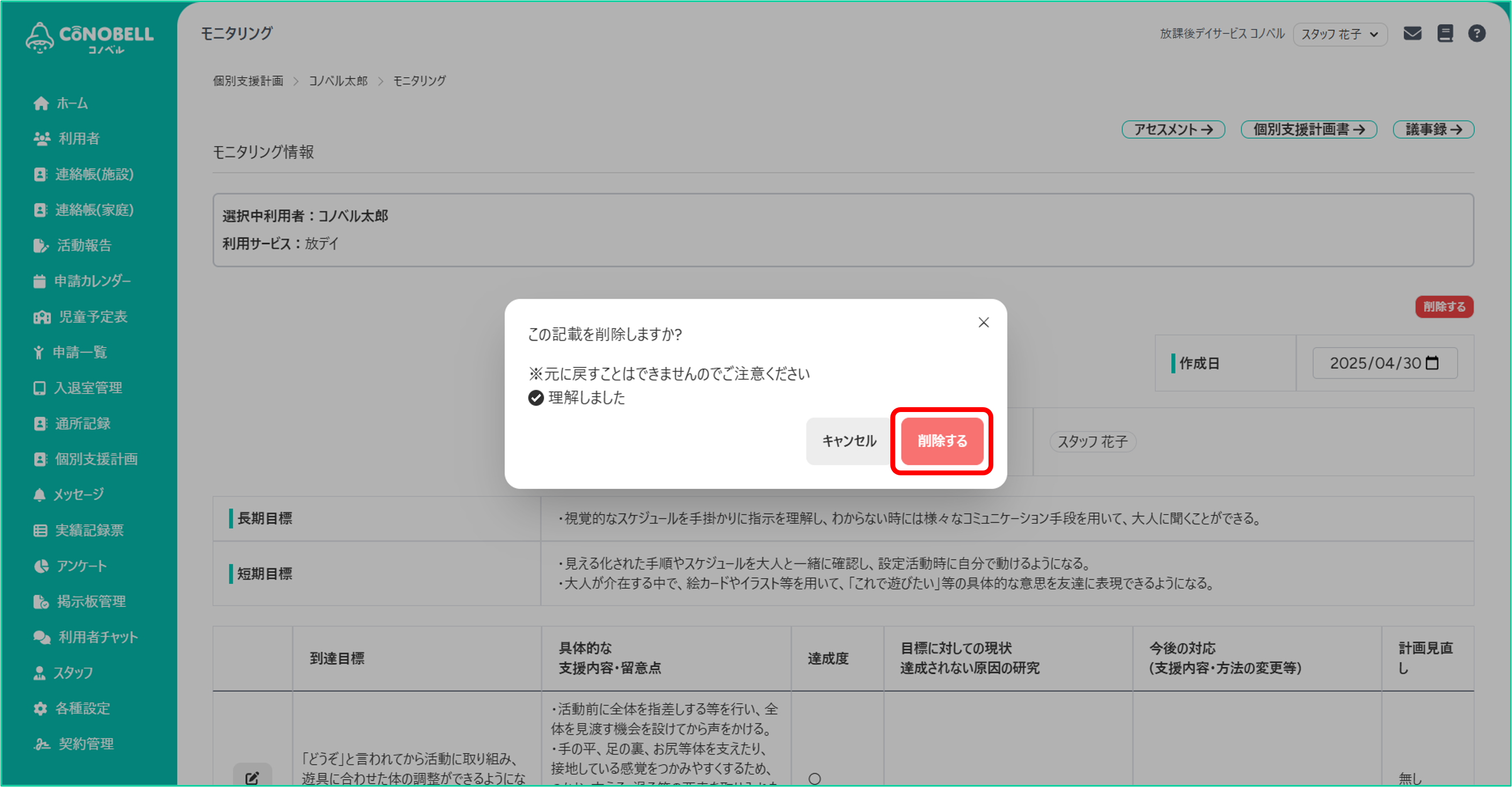Click the edit pencil icon in goals table
The image size is (1512, 787).
click(x=253, y=778)
